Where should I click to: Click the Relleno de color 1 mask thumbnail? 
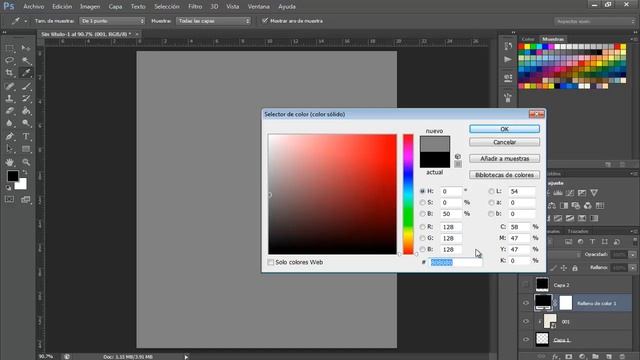pyautogui.click(x=566, y=303)
